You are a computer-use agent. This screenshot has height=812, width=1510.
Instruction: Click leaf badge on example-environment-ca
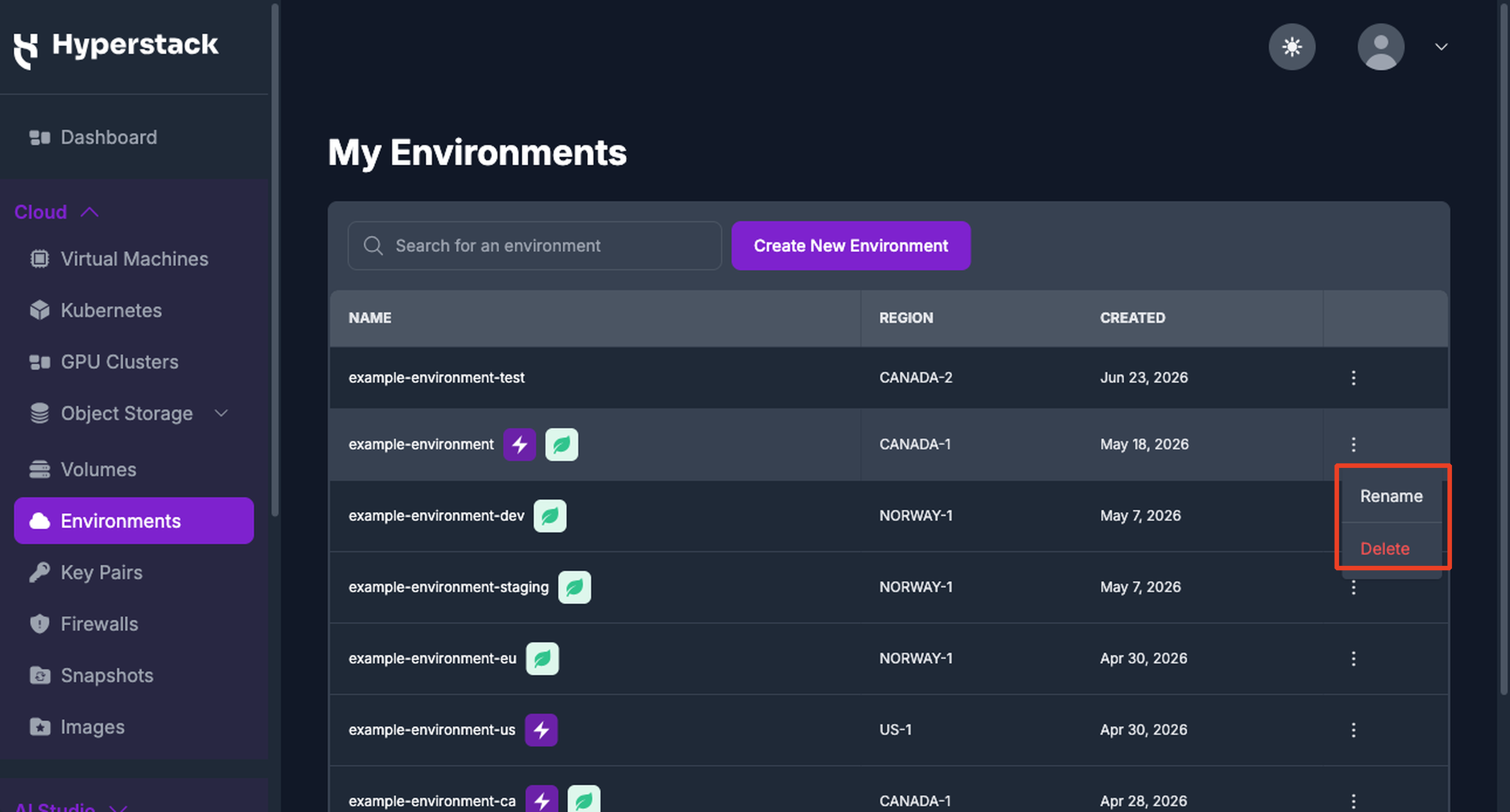click(x=584, y=798)
